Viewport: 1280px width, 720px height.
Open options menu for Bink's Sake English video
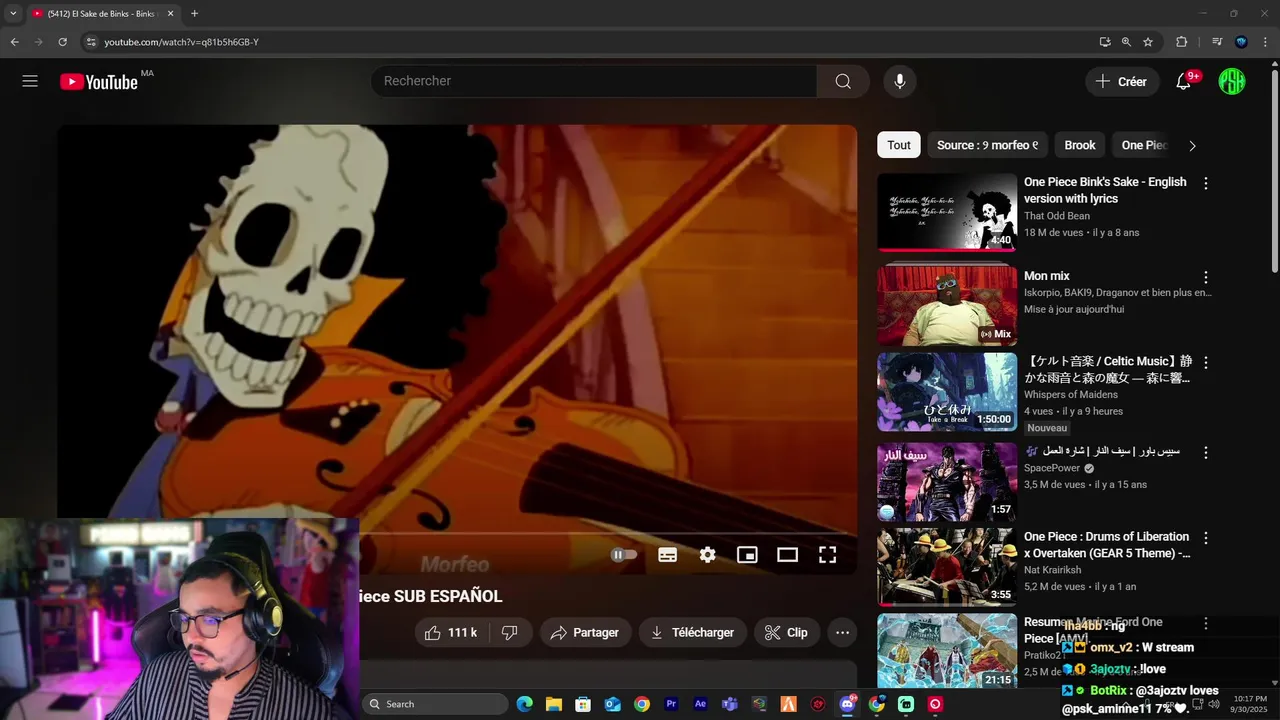[1206, 183]
